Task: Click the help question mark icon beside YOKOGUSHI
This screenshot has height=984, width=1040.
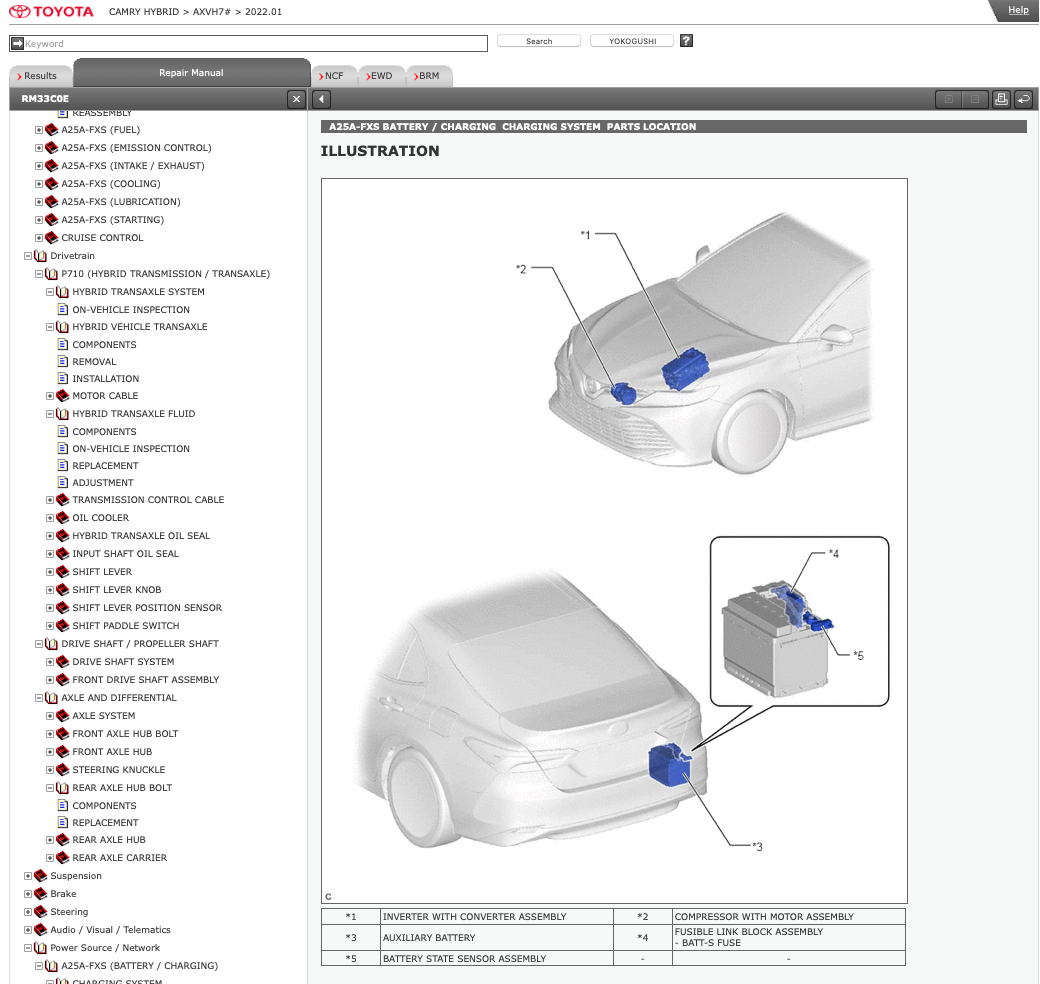Action: [x=686, y=40]
